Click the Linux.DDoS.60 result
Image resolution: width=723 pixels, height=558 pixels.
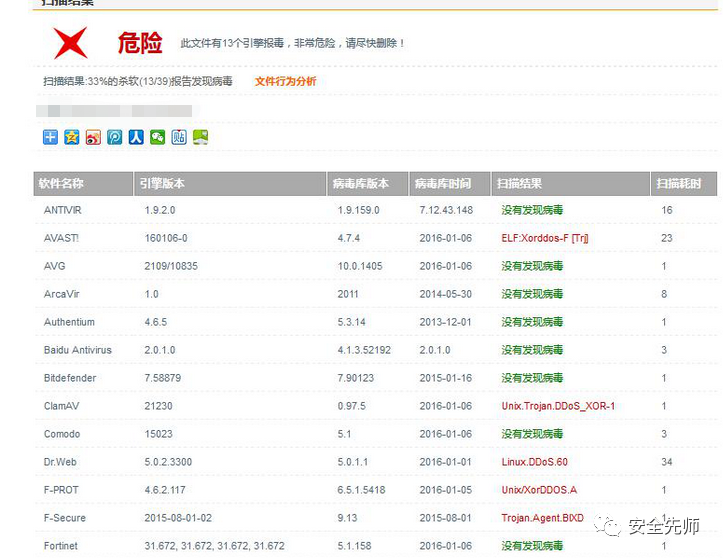(534, 462)
